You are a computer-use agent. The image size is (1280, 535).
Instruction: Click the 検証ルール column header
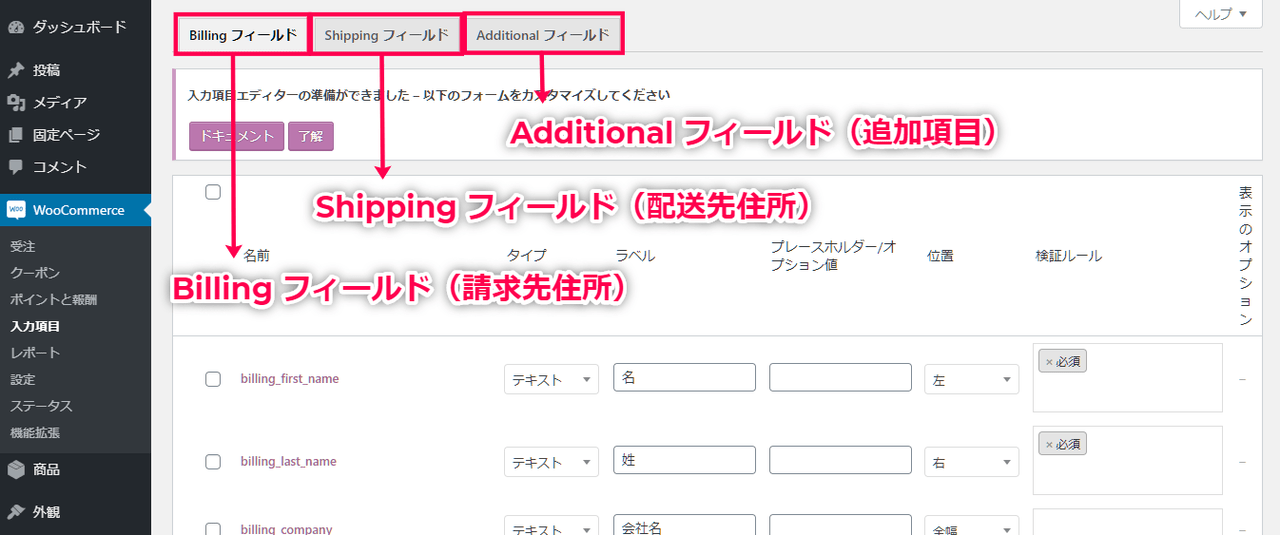click(1068, 255)
